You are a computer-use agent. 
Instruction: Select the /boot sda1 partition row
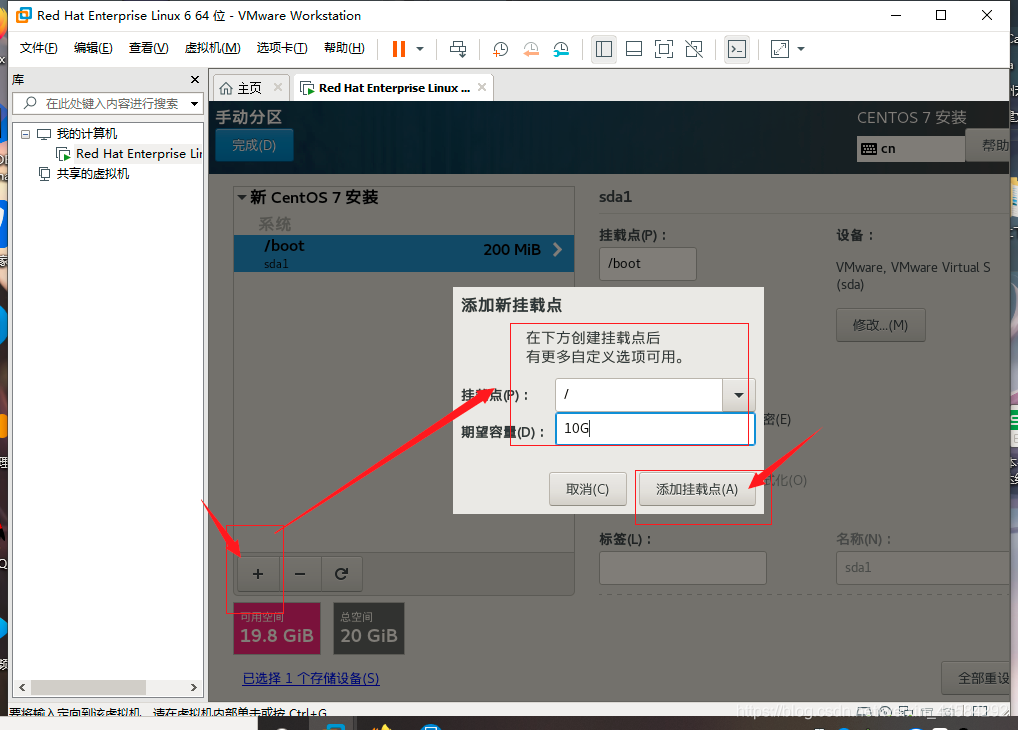coord(404,253)
